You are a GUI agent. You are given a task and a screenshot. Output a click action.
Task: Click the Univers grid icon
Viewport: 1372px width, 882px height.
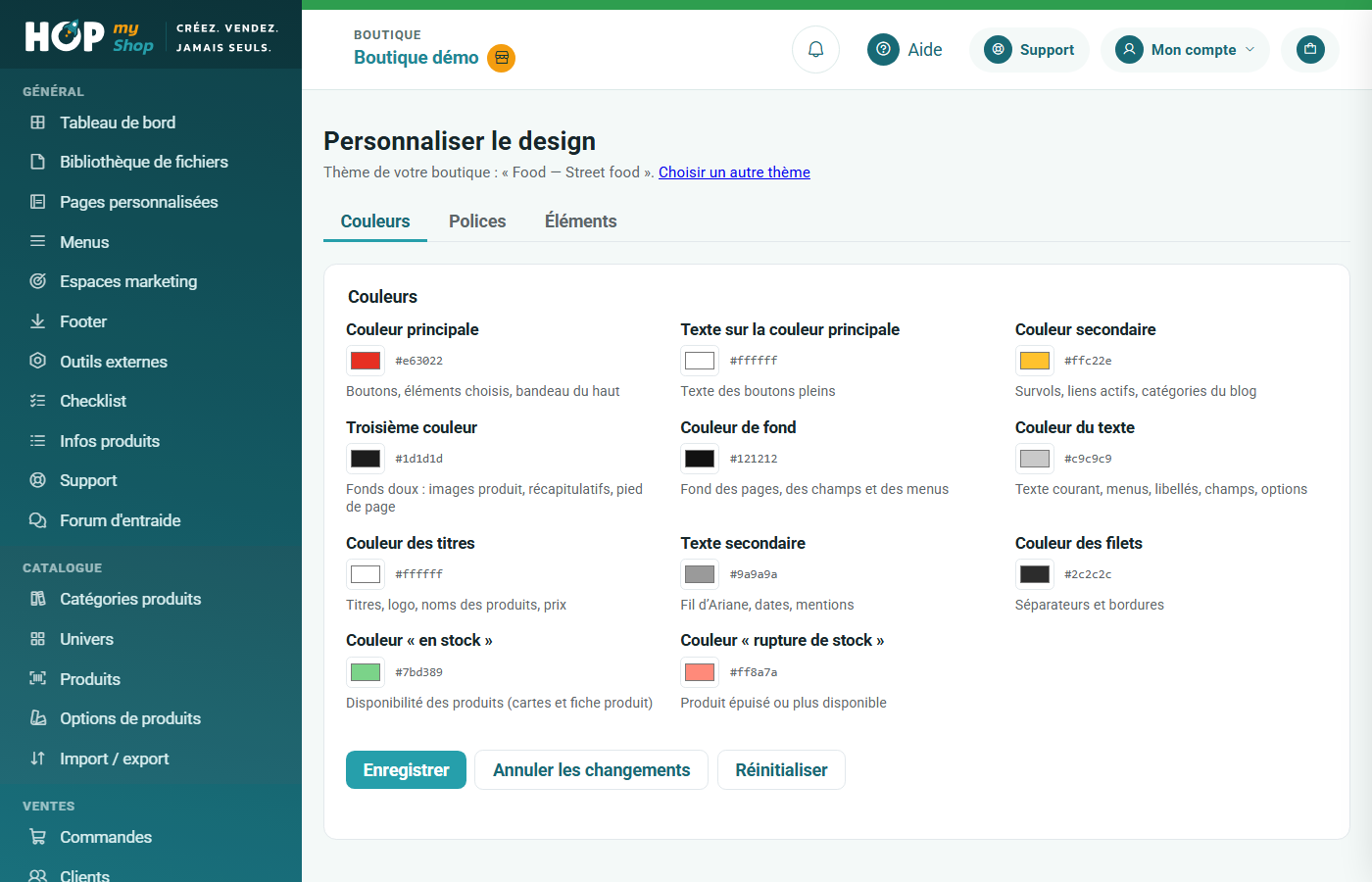click(x=38, y=639)
